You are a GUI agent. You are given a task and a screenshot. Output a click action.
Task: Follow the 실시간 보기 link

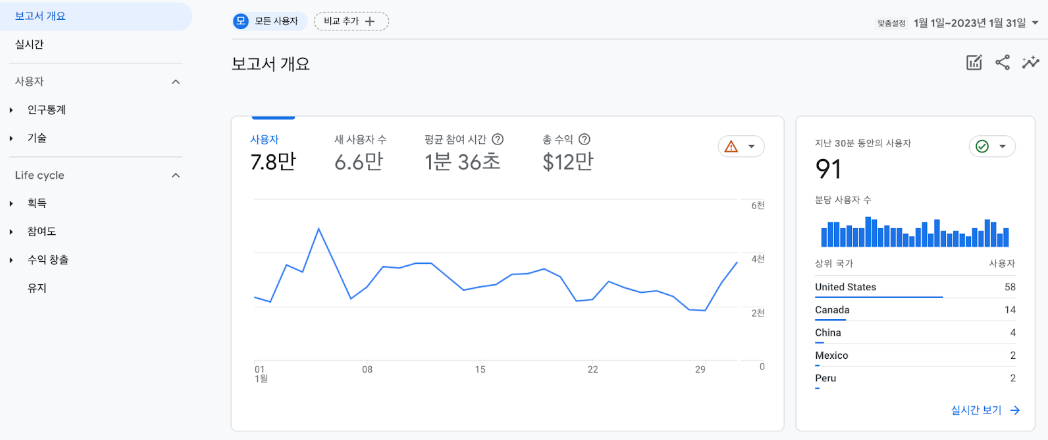985,410
